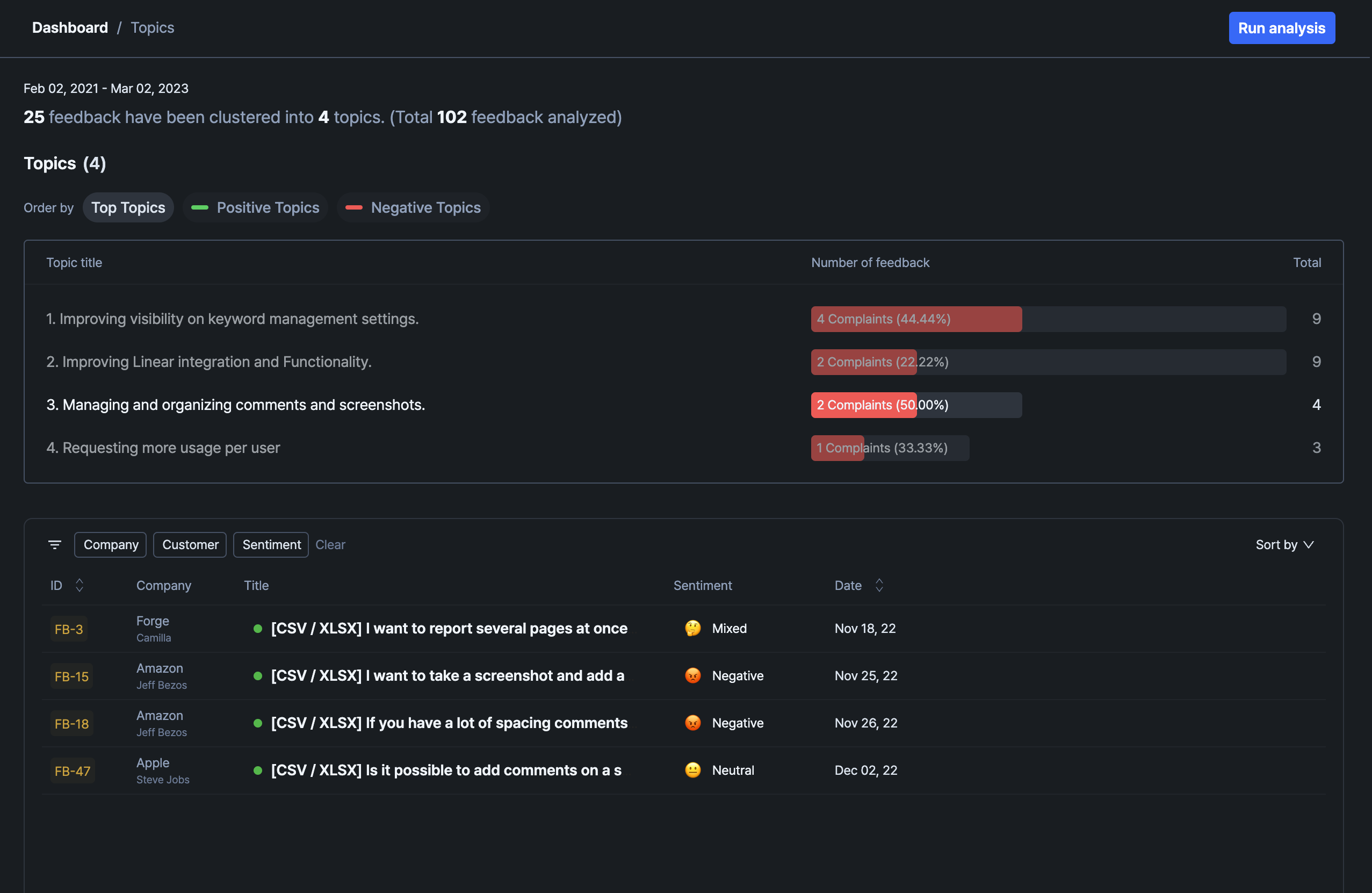This screenshot has width=1372, height=893.
Task: Open the Sort by dropdown
Action: coord(1284,545)
